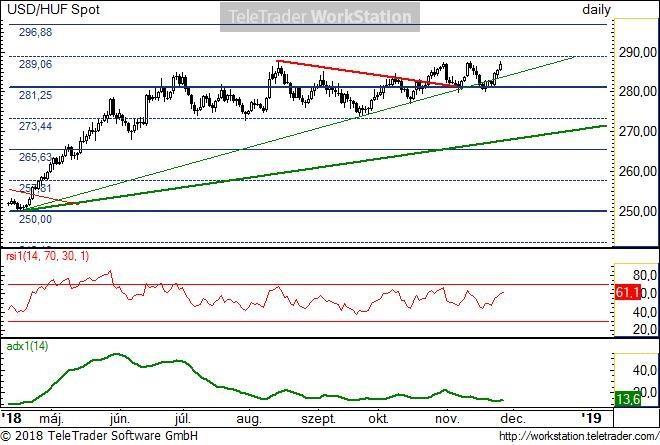
Task: Click the green ADX value badge 13,6
Action: (628, 399)
